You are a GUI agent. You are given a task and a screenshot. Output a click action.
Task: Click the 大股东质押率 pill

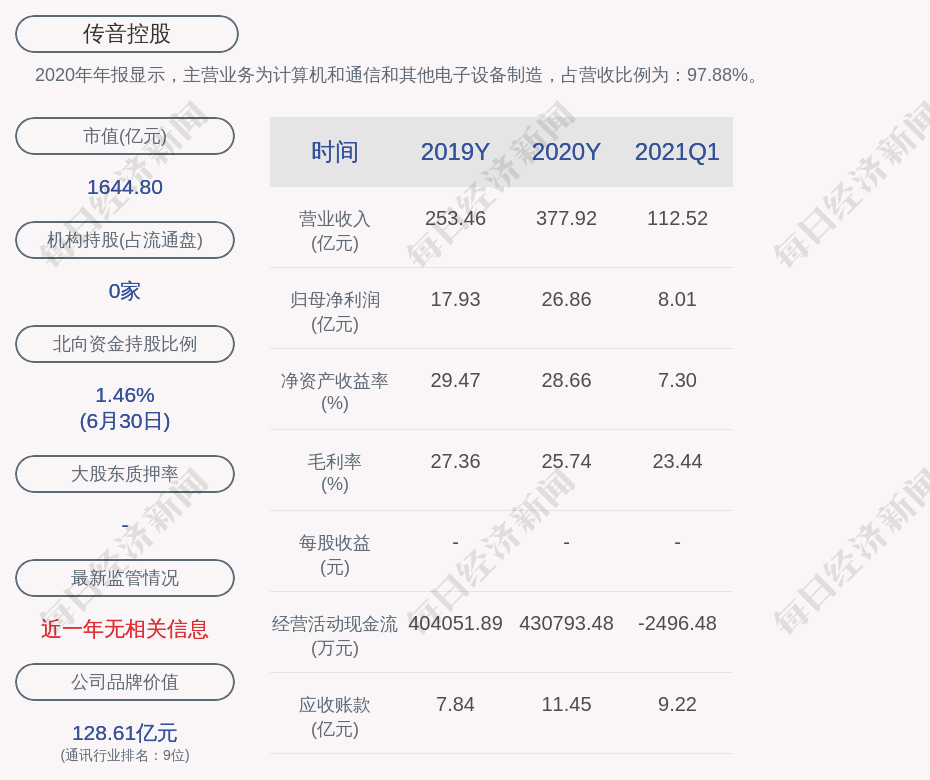coord(125,474)
